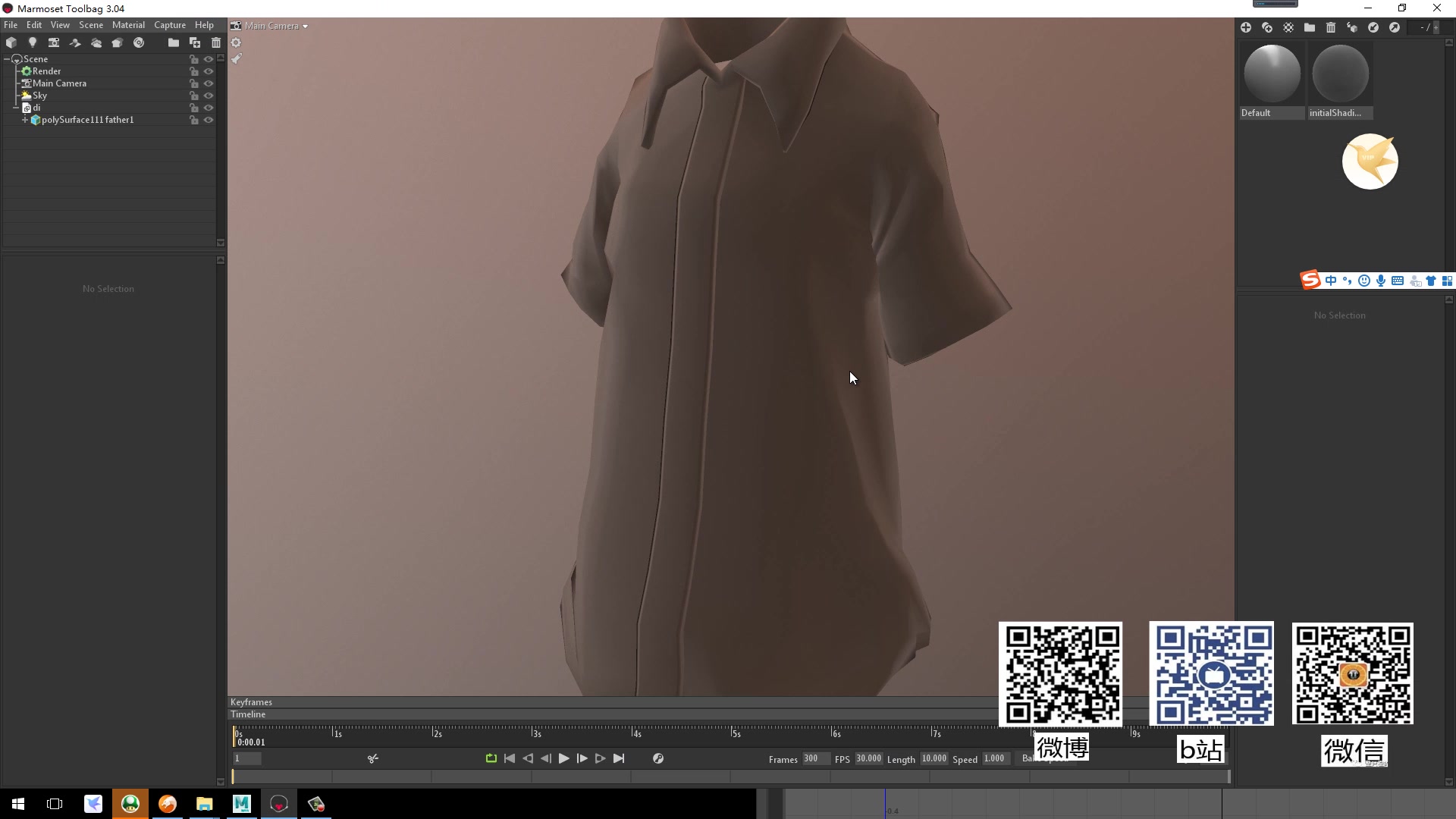This screenshot has height=819, width=1456.
Task: Duplicate the selected material
Action: point(1266,27)
